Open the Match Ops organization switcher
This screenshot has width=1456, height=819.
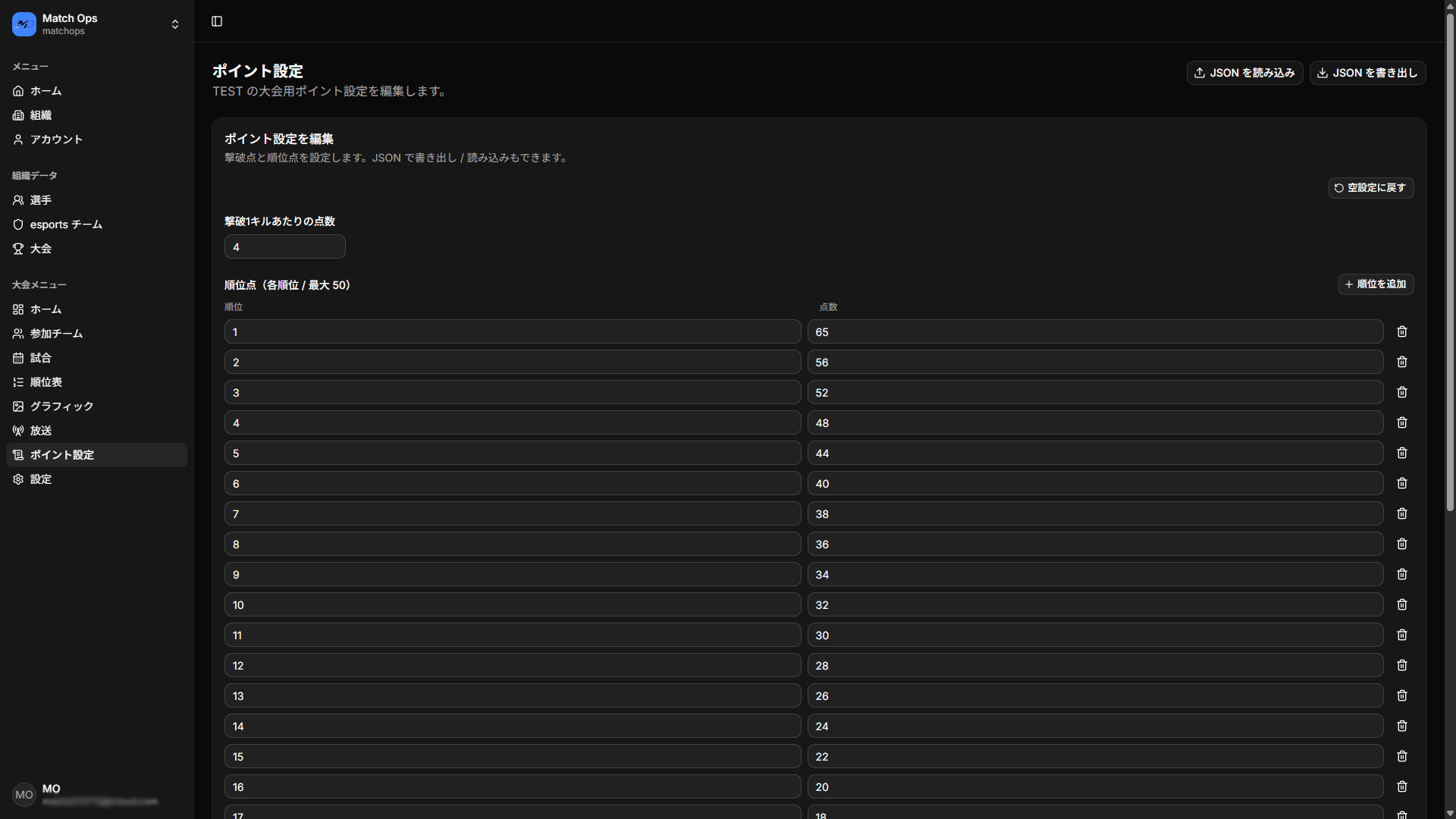pos(96,24)
